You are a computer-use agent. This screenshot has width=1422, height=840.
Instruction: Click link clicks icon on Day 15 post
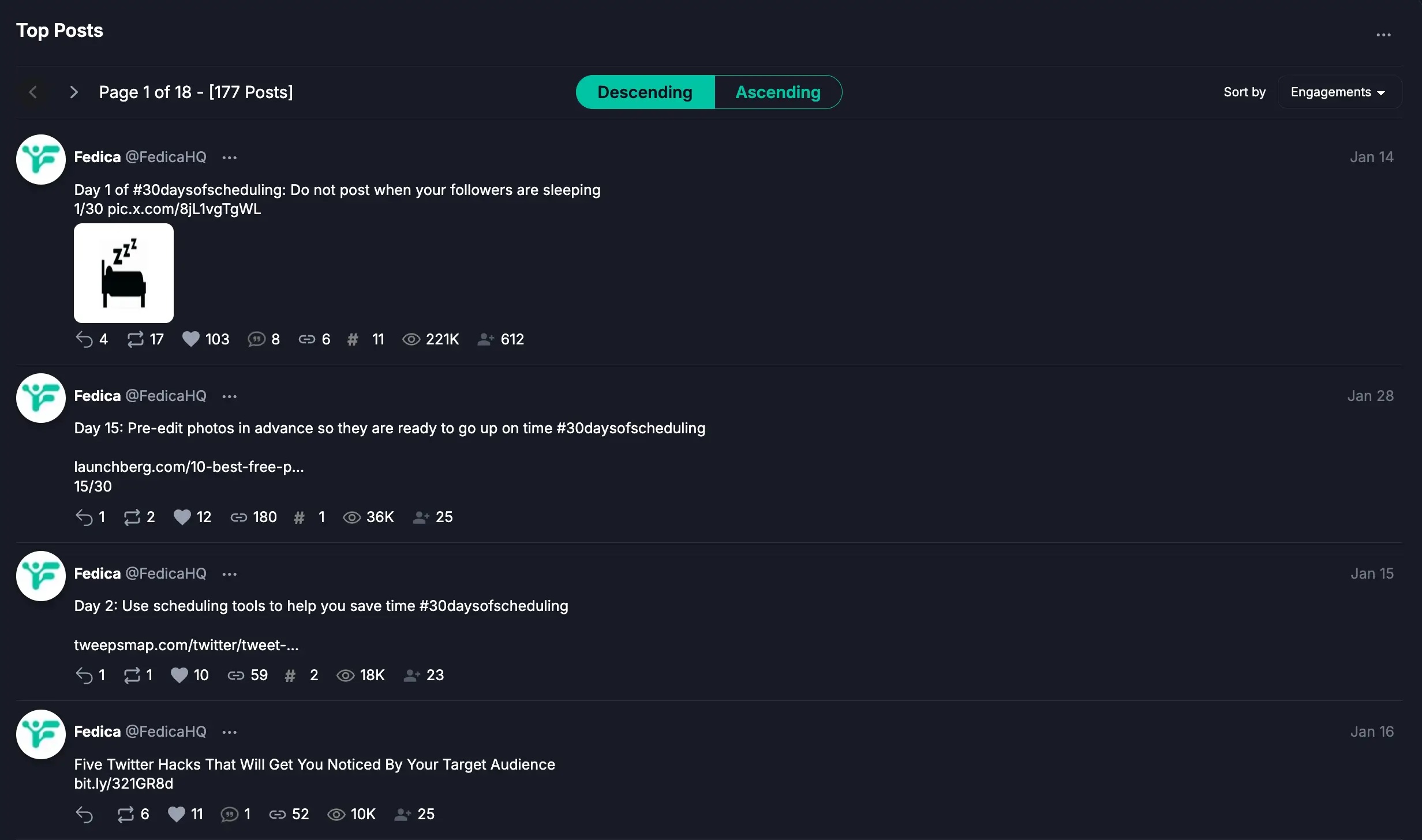238,517
